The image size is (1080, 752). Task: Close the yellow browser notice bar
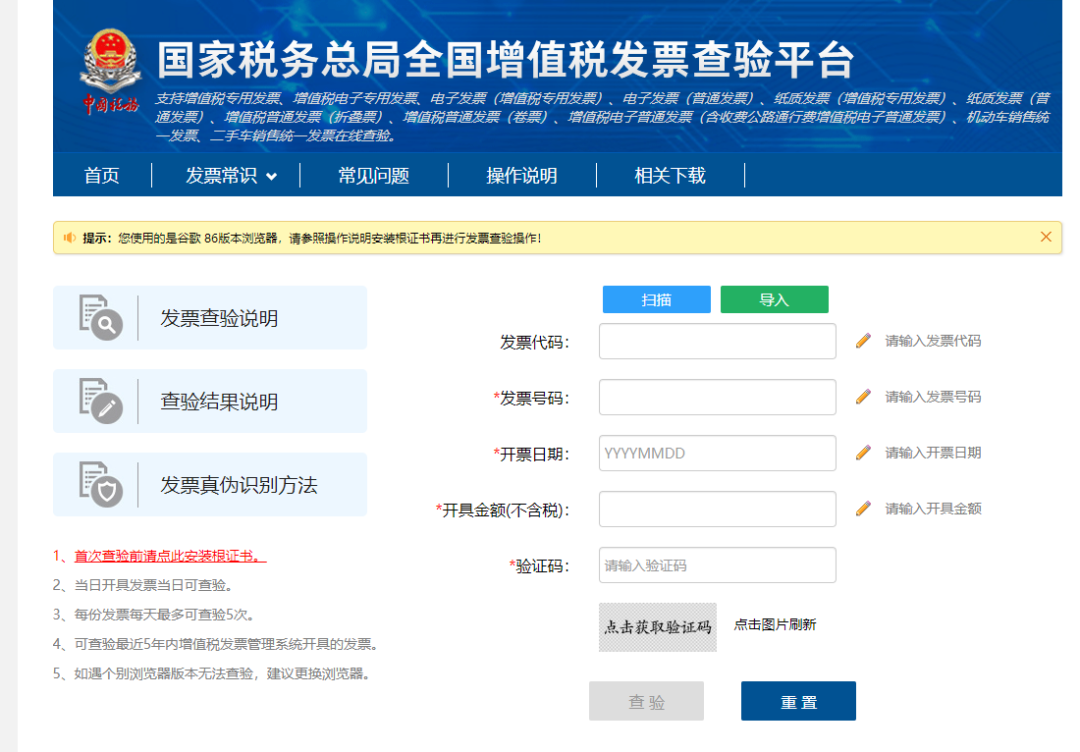(x=1046, y=237)
